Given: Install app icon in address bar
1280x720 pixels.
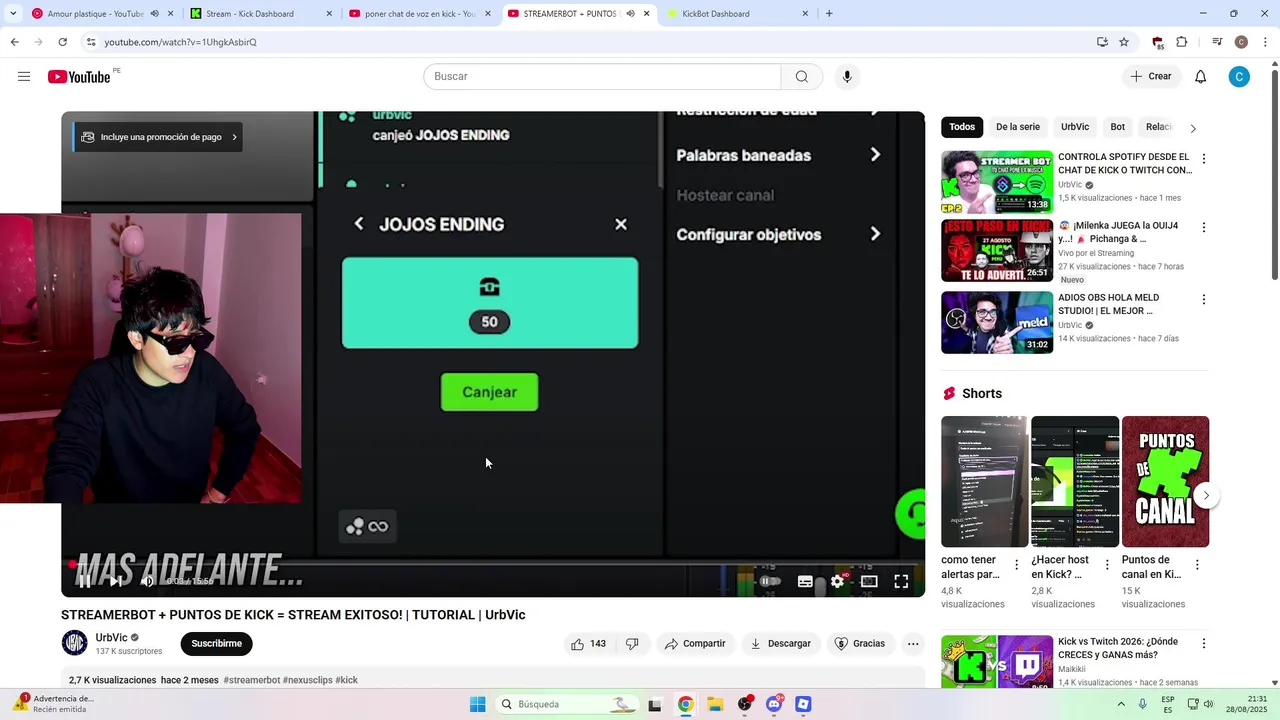Looking at the screenshot, I should 1102,42.
